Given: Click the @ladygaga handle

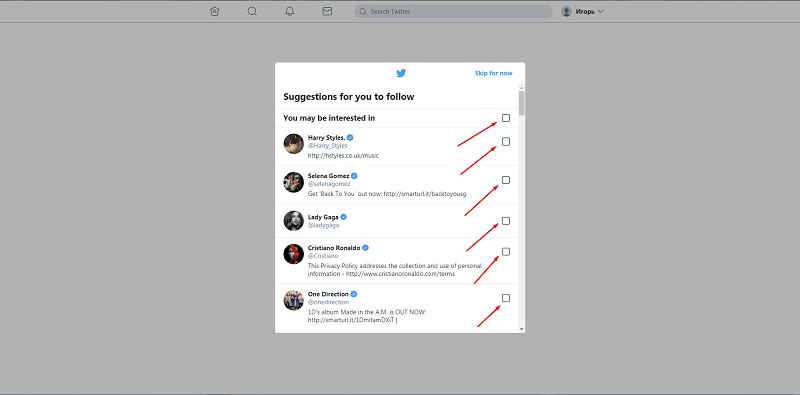Looking at the screenshot, I should point(323,225).
